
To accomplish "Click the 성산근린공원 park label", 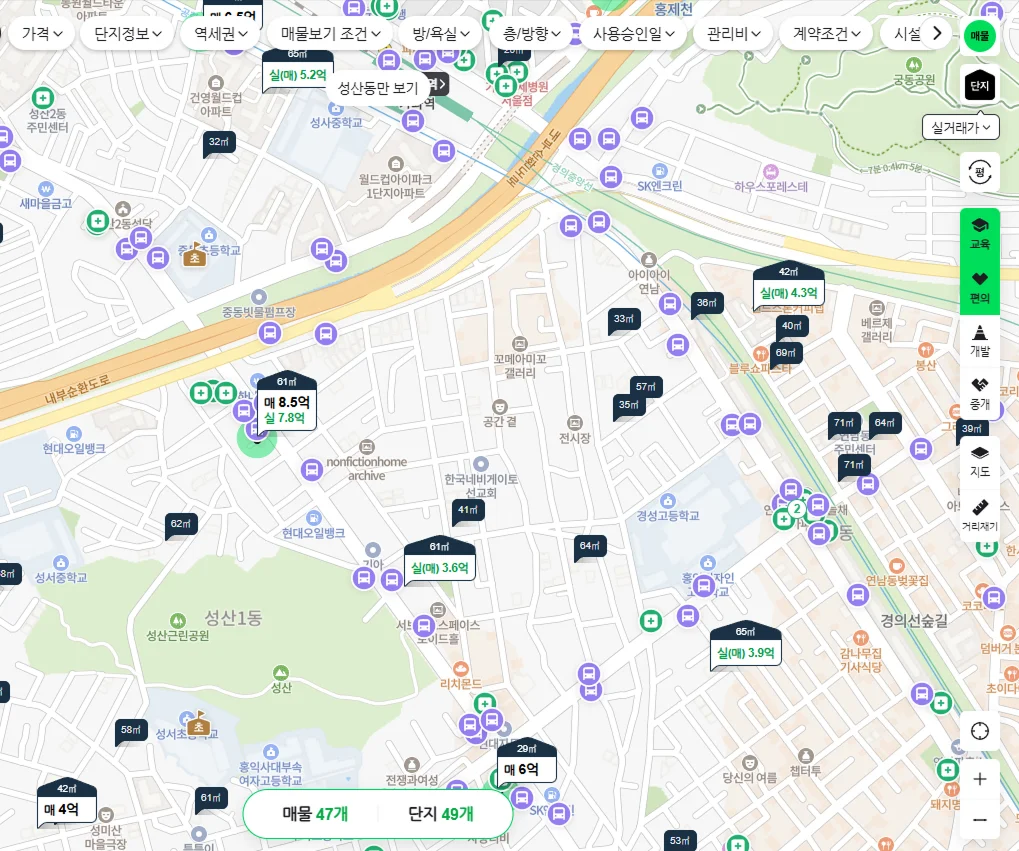I will click(x=177, y=635).
